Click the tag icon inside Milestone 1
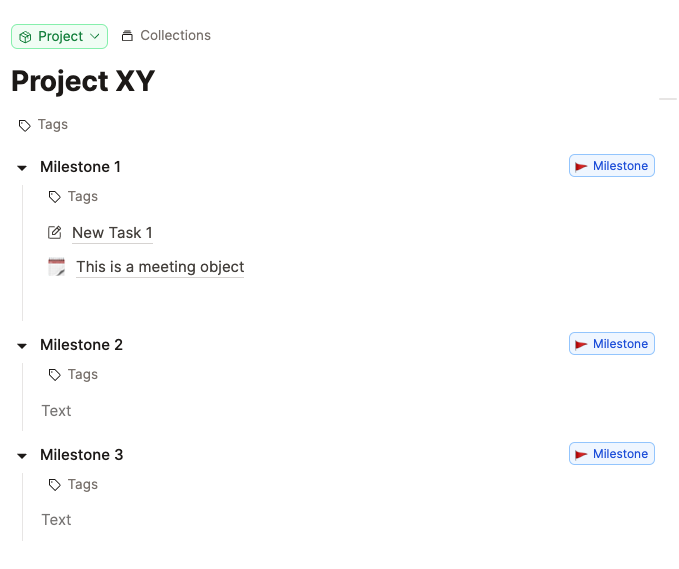679x569 pixels. coord(55,197)
